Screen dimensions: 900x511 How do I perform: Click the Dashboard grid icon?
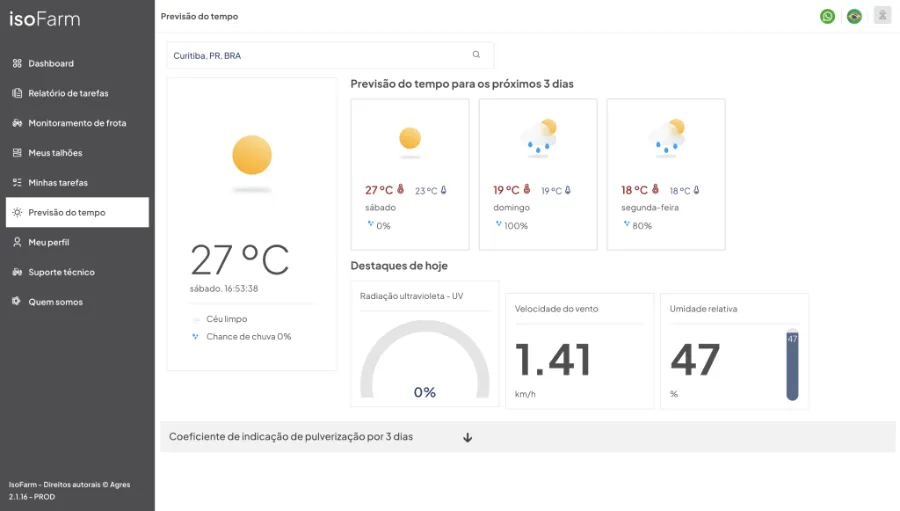17,63
